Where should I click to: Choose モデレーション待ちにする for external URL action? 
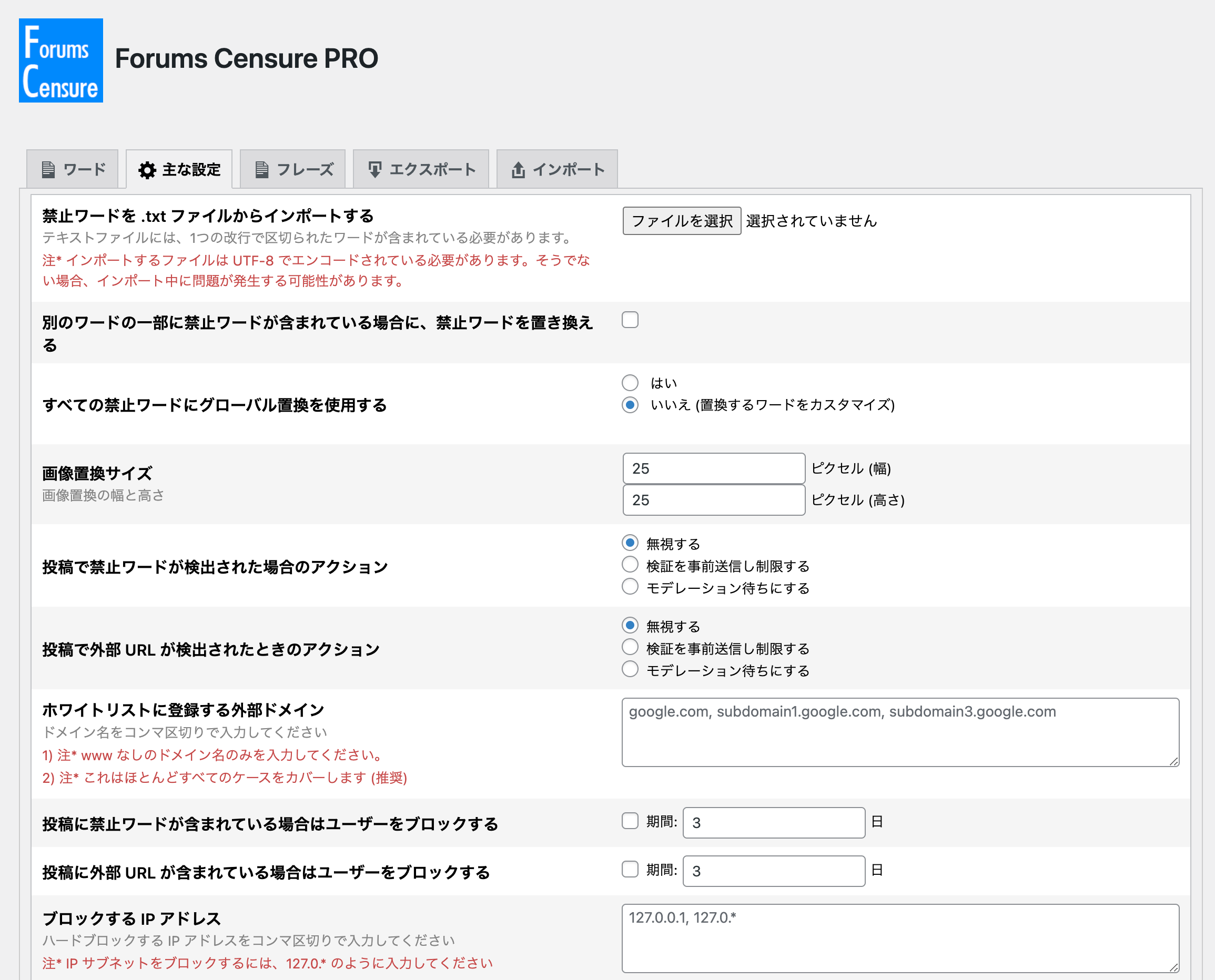pyautogui.click(x=630, y=669)
